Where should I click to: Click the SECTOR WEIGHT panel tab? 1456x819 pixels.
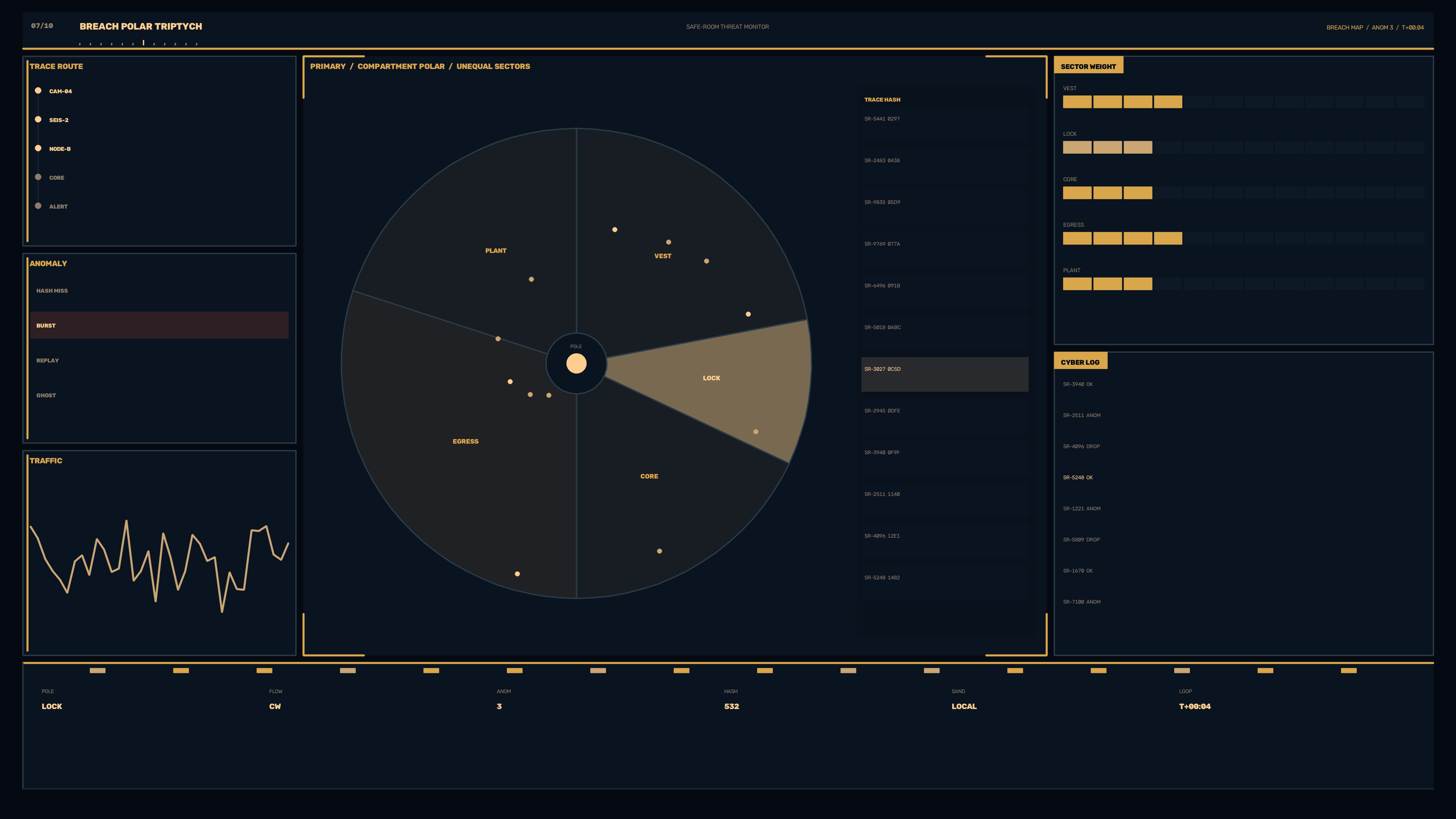[1088, 66]
